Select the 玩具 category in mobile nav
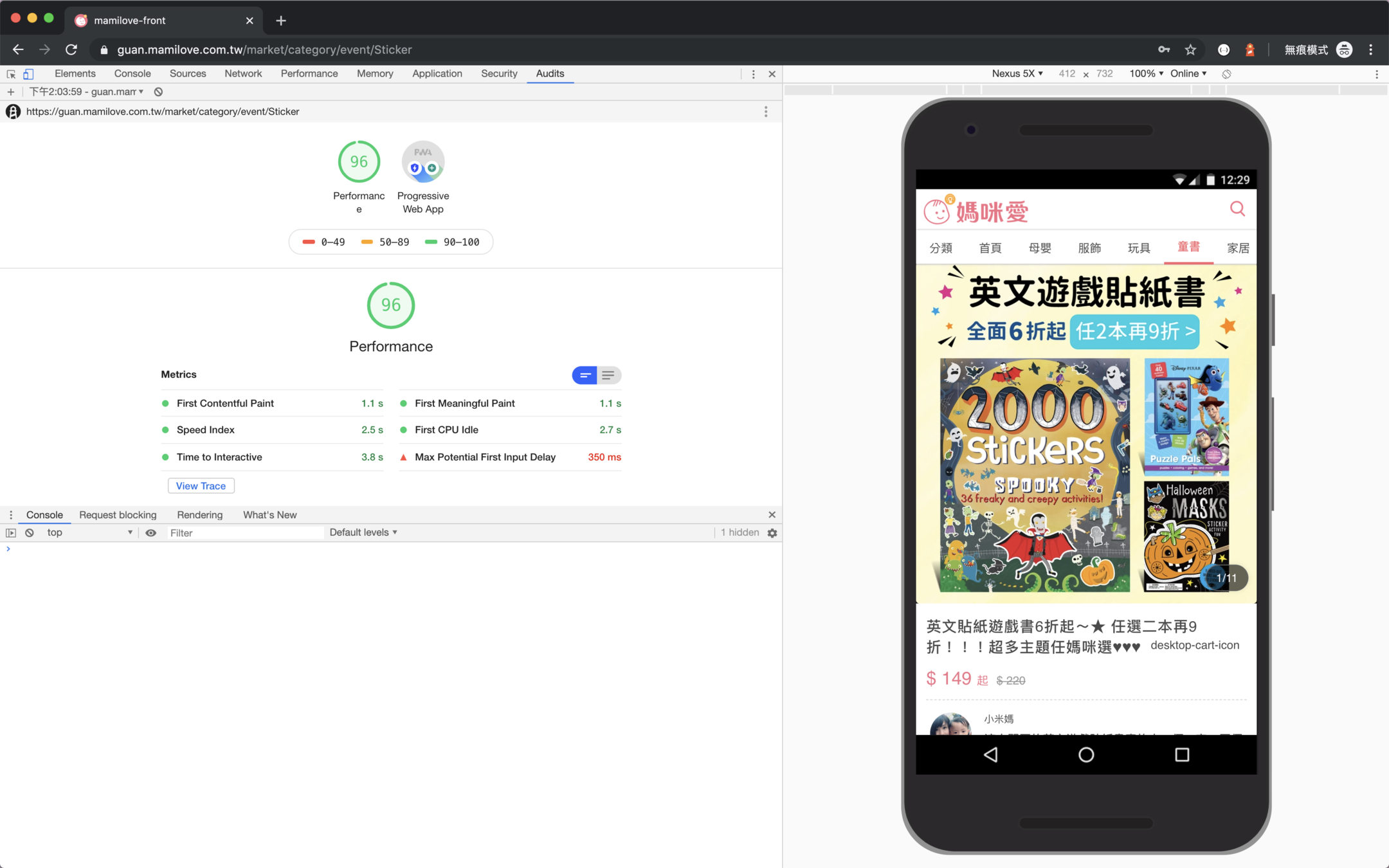1389x868 pixels. point(1139,248)
